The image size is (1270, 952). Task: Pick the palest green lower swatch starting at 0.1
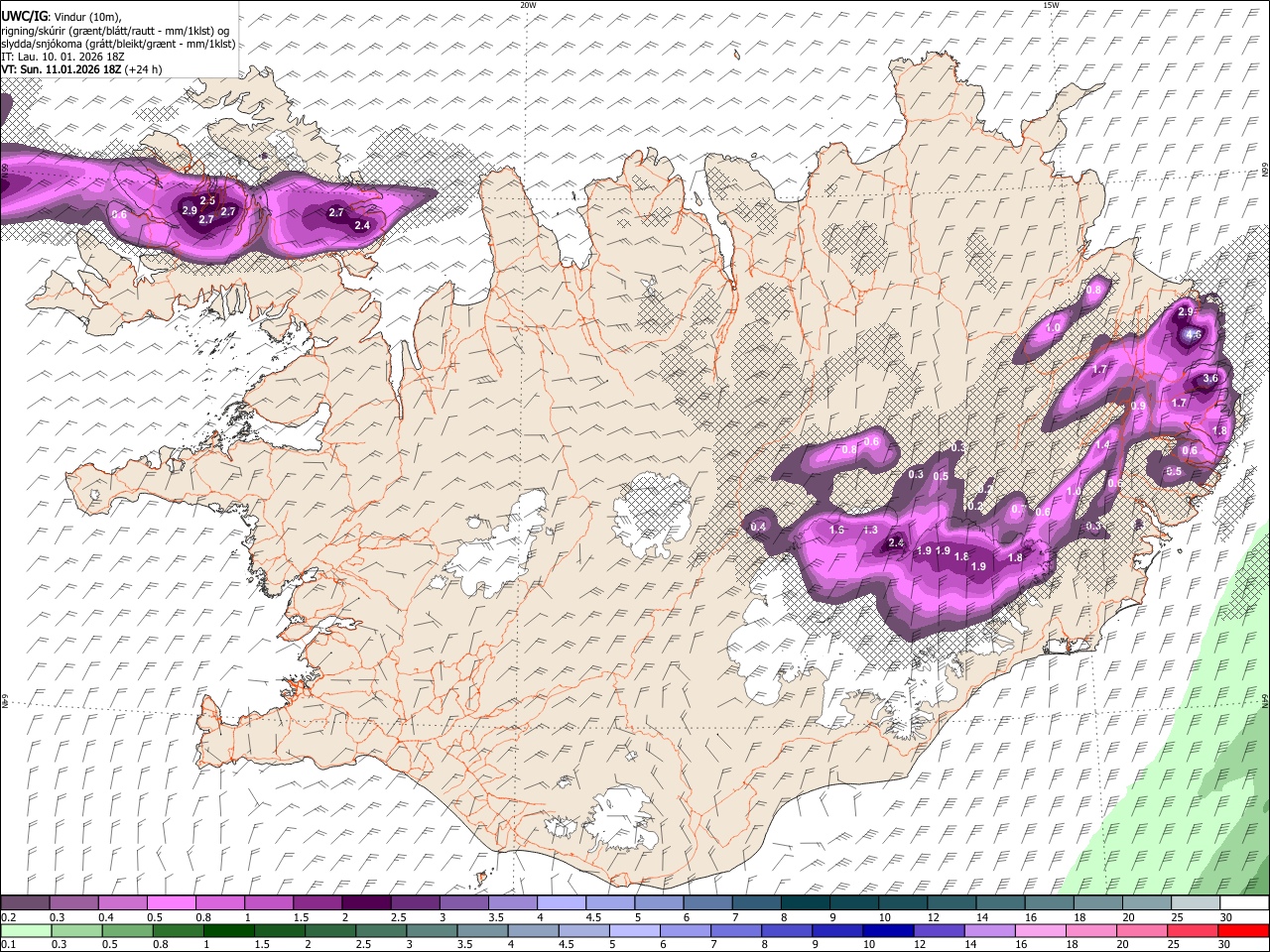26,930
